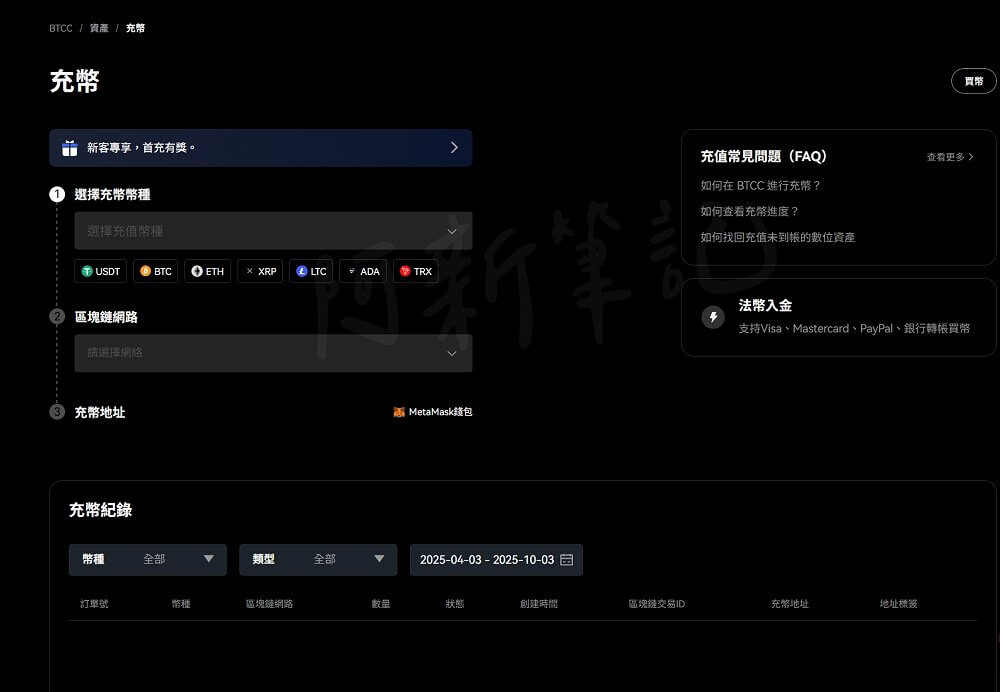This screenshot has width=1000, height=692.
Task: Click step heading 選擇充幣幣種
Action: (112, 195)
